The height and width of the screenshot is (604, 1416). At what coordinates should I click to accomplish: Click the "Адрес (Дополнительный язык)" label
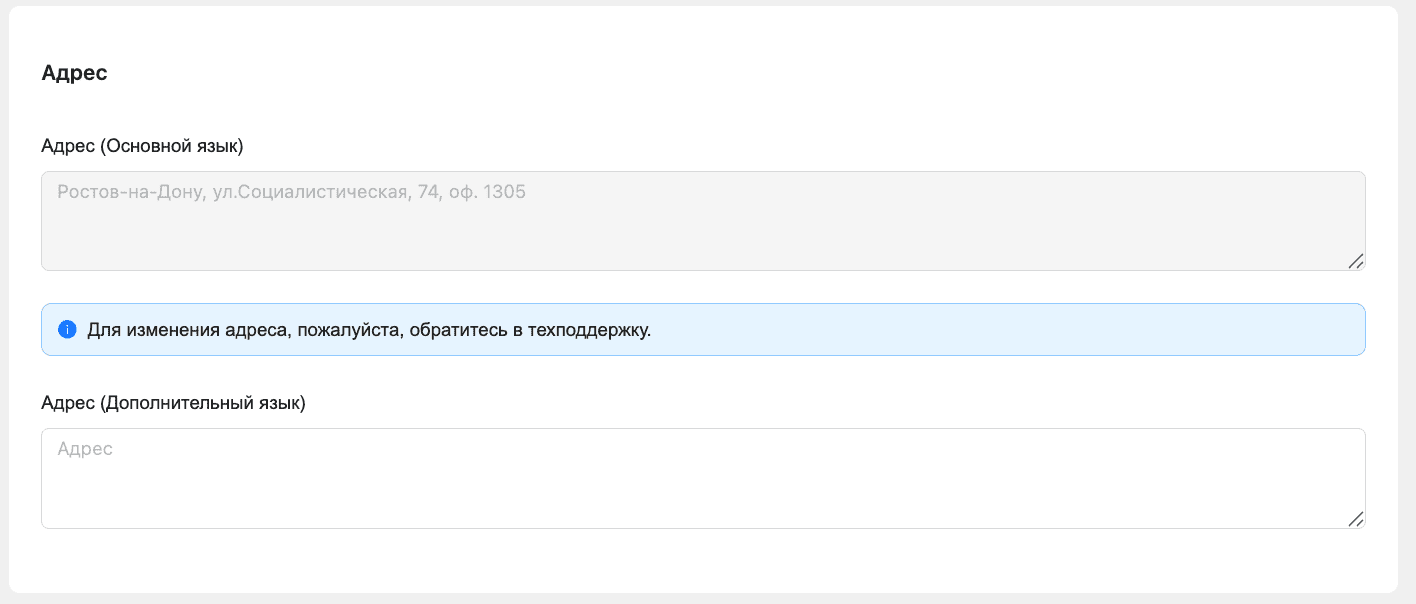173,404
